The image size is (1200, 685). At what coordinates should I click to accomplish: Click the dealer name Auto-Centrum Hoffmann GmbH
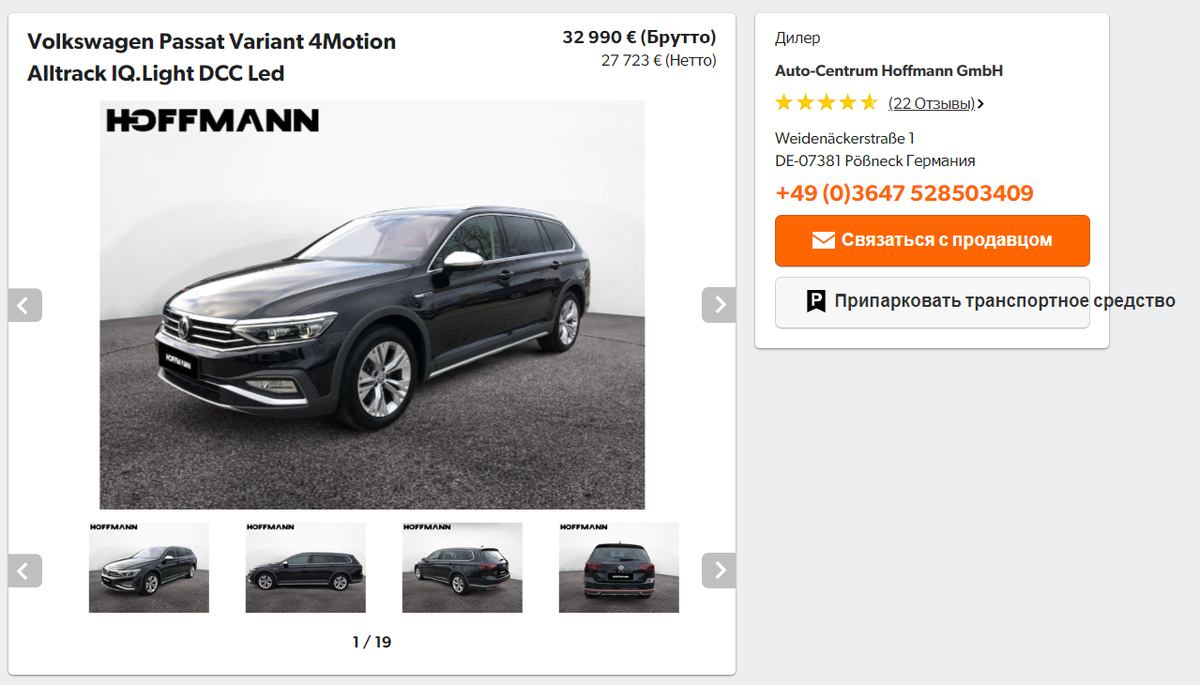(x=889, y=70)
